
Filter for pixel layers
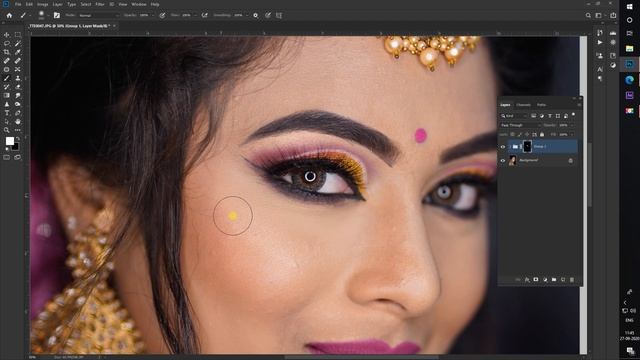(x=533, y=116)
